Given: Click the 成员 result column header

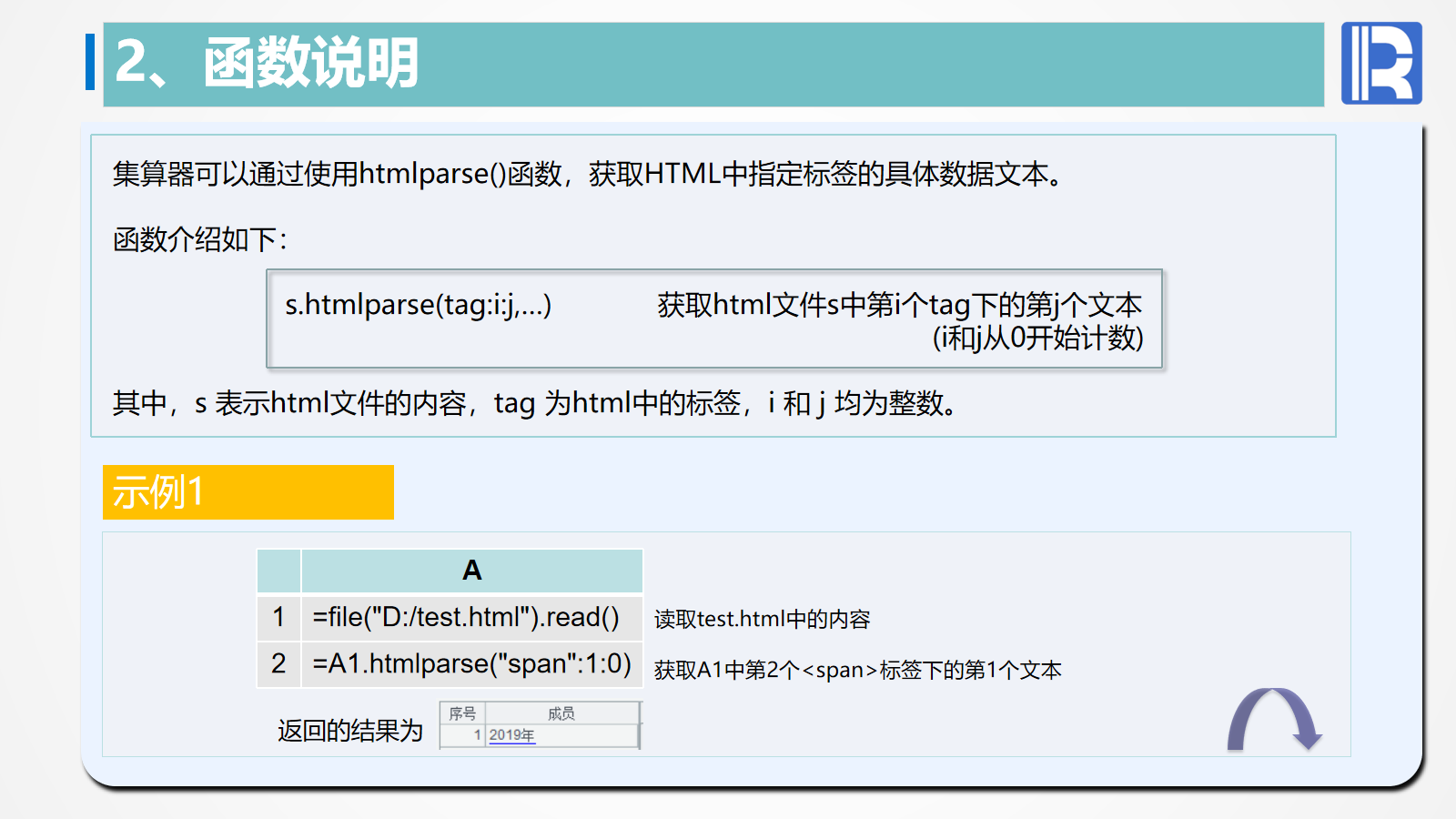Looking at the screenshot, I should pyautogui.click(x=561, y=713).
